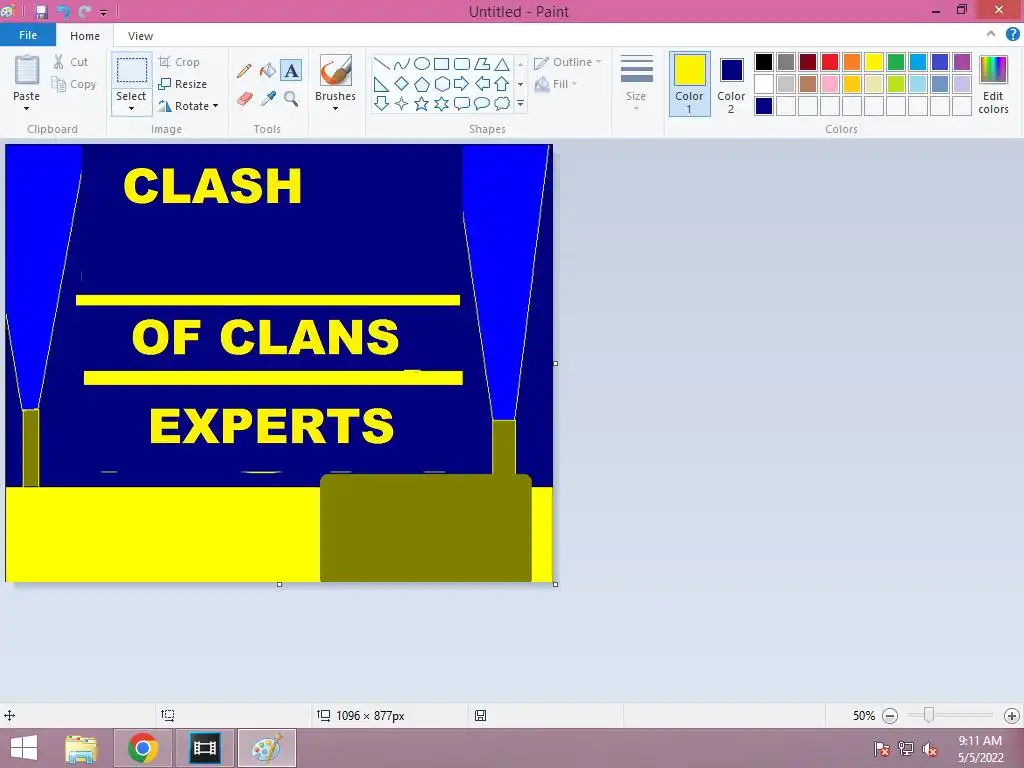The height and width of the screenshot is (768, 1024).
Task: Expand the Shapes gallery more arrow
Action: coord(520,103)
